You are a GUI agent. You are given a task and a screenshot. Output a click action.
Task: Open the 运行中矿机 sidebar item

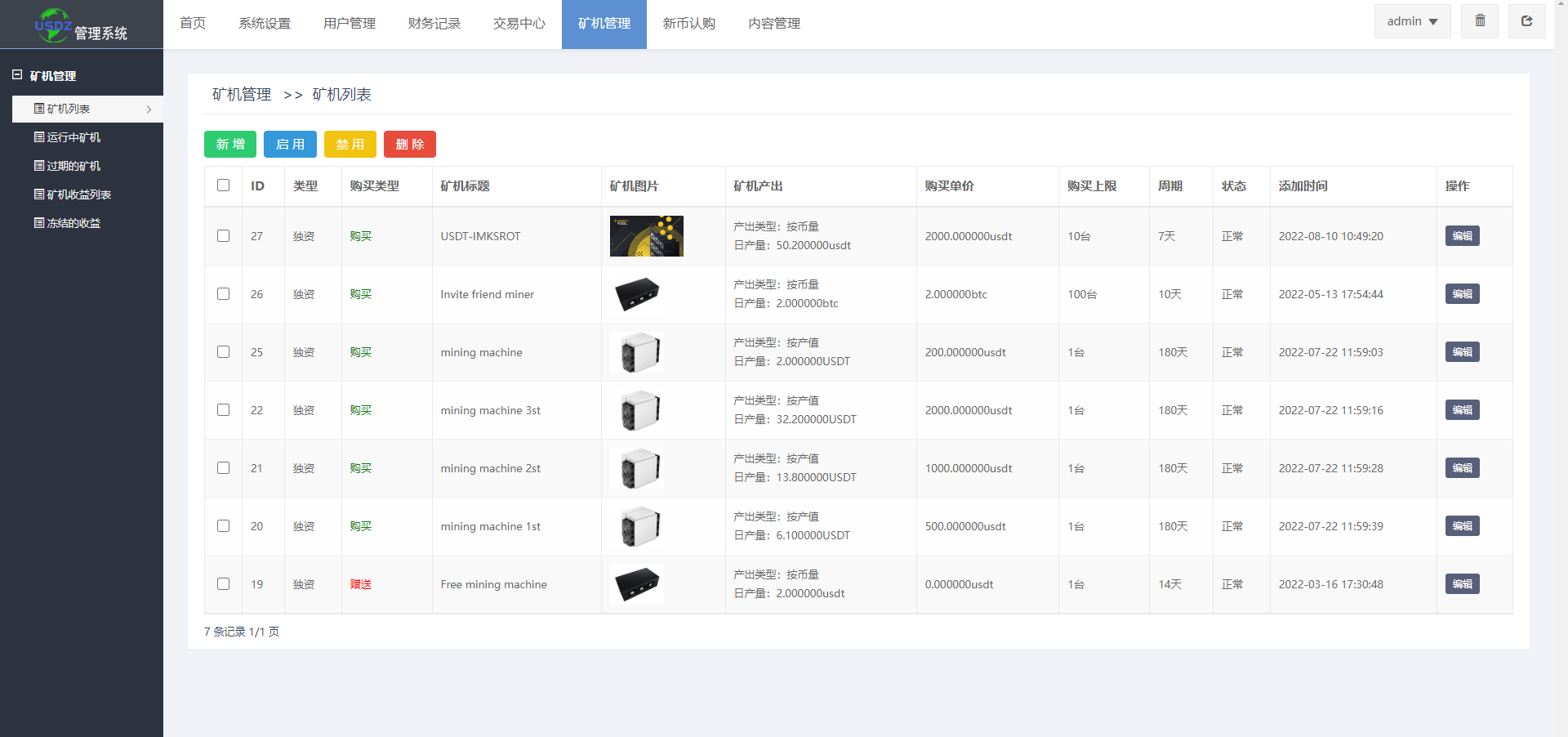pos(73,137)
